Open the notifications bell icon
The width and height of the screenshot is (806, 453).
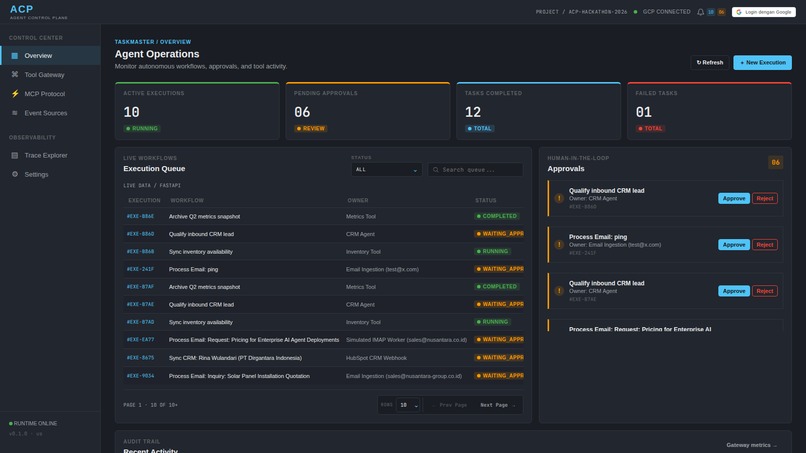(700, 12)
